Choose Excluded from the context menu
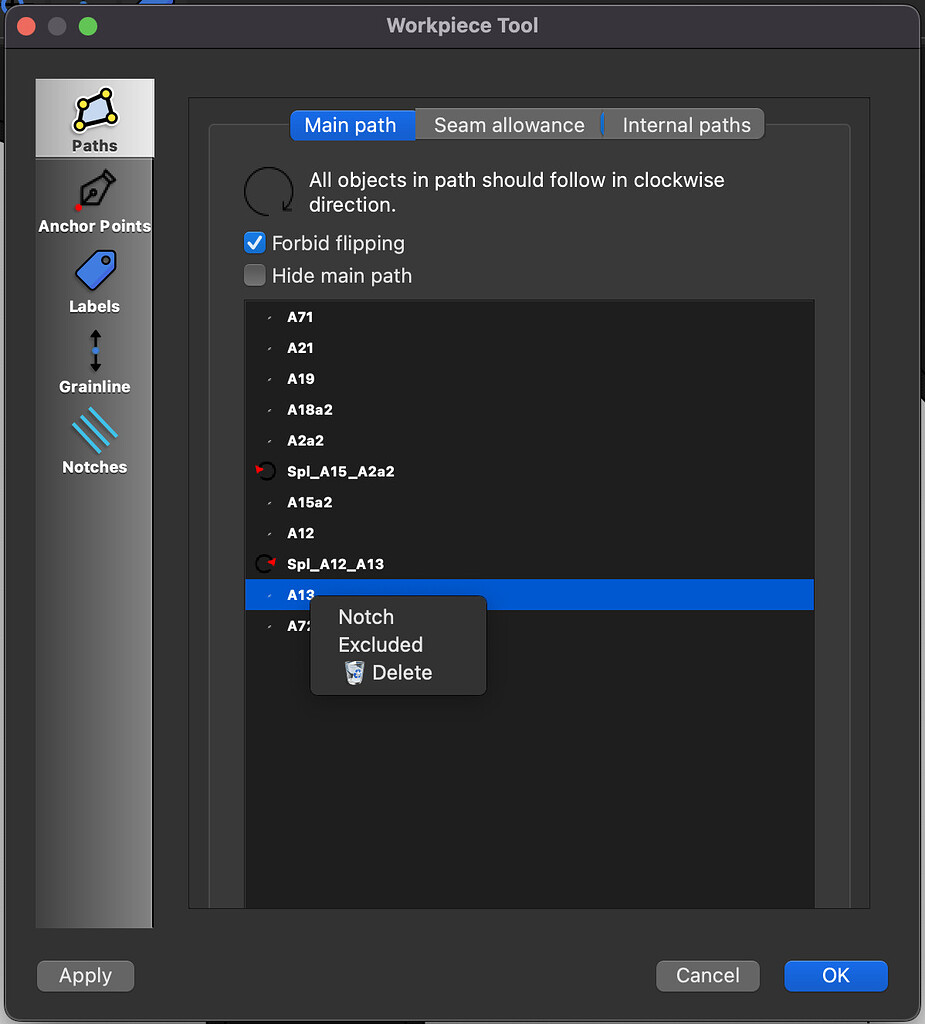Screen dimensions: 925x1024 pyautogui.click(x=380, y=645)
